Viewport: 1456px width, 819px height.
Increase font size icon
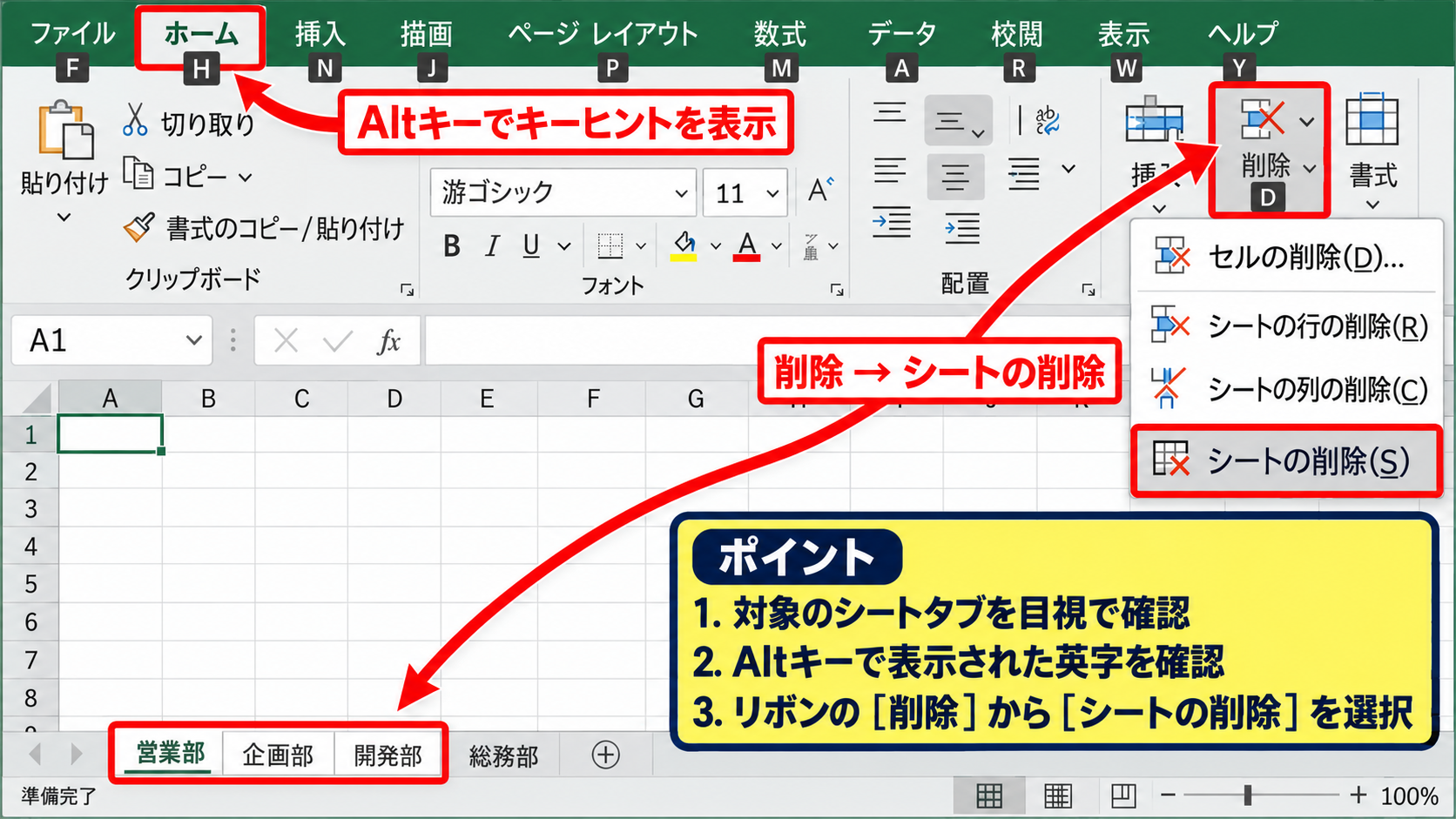820,189
